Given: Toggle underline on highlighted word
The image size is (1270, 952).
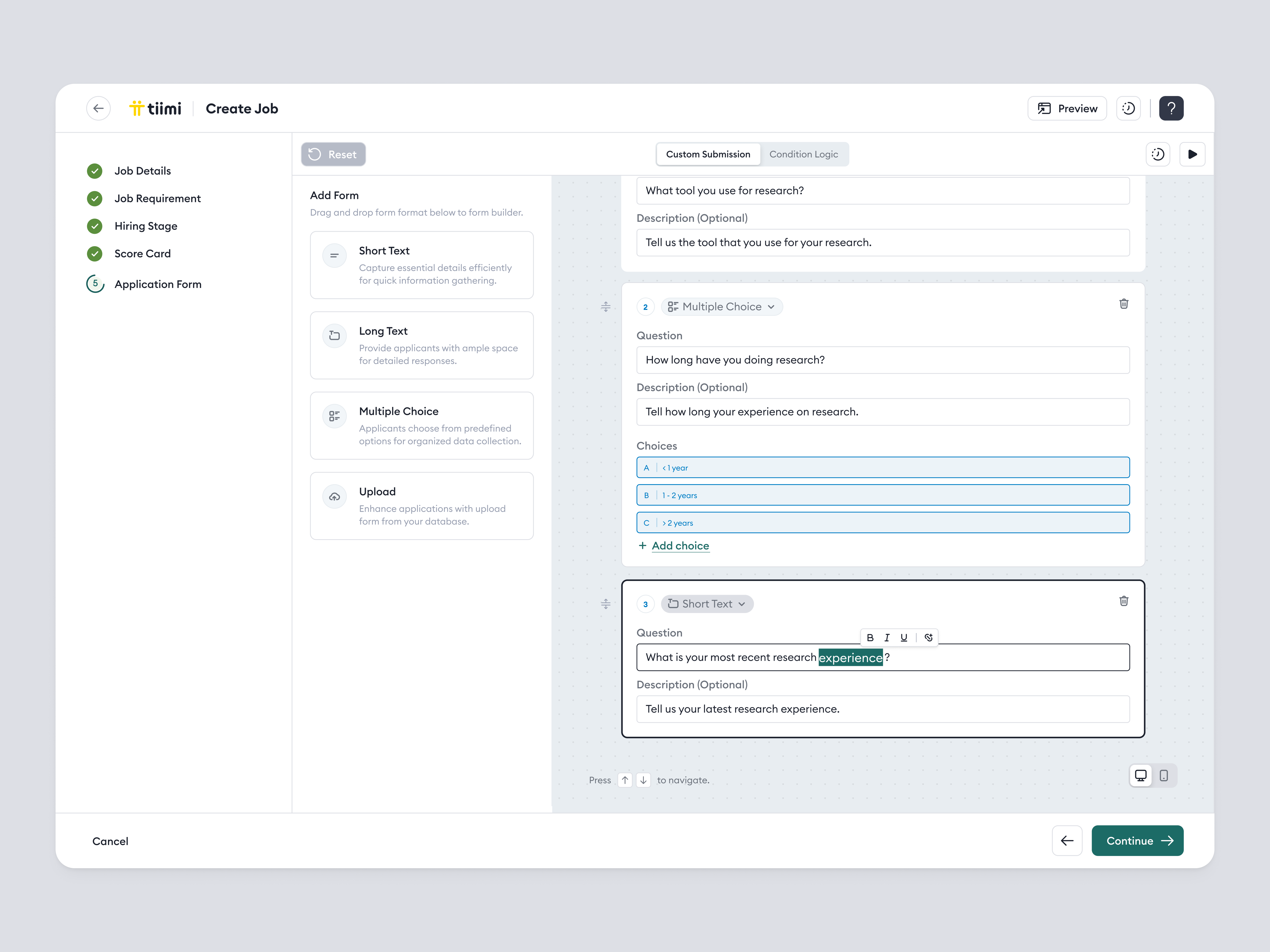Looking at the screenshot, I should 904,637.
